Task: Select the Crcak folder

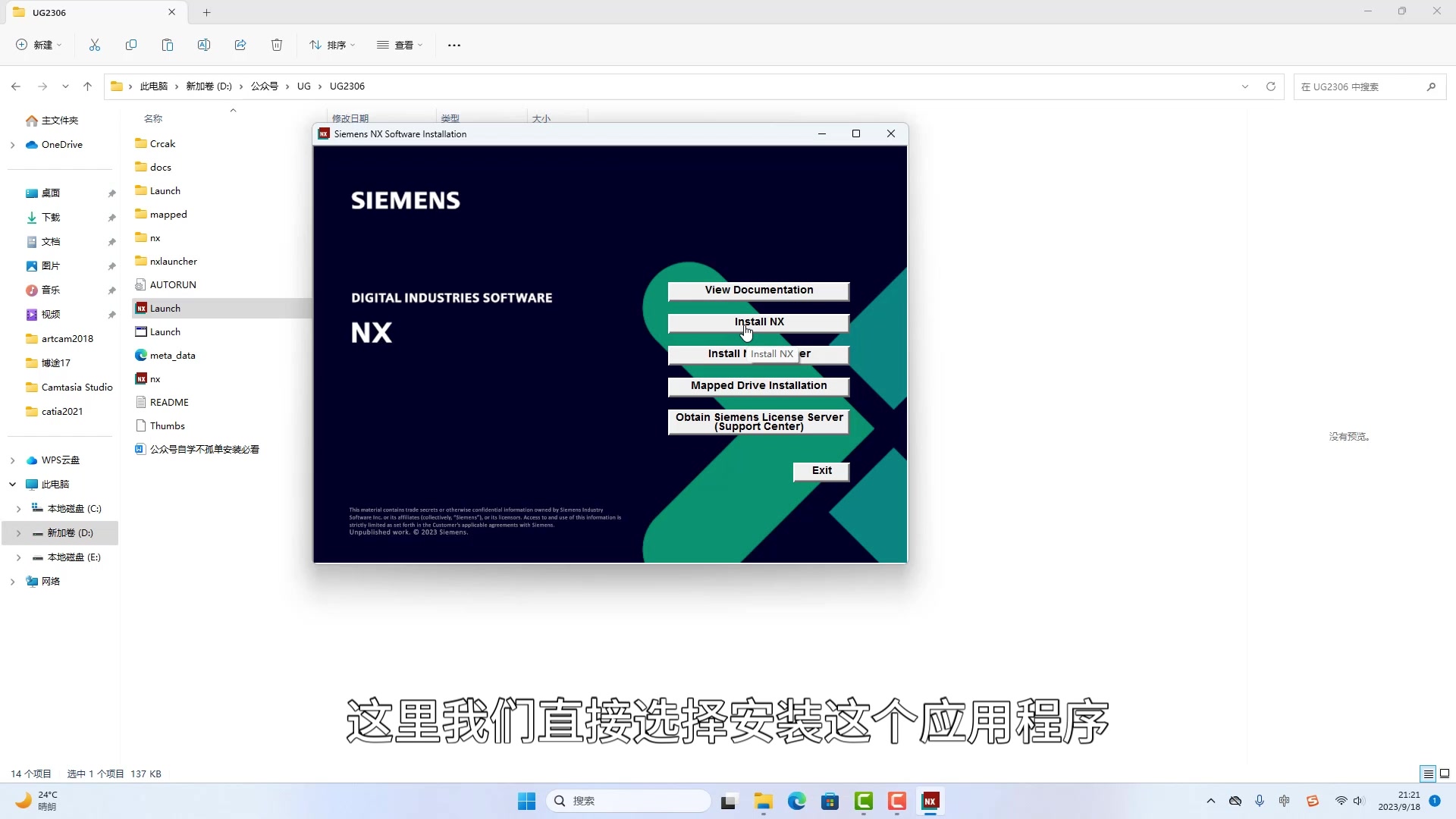Action: coord(162,144)
